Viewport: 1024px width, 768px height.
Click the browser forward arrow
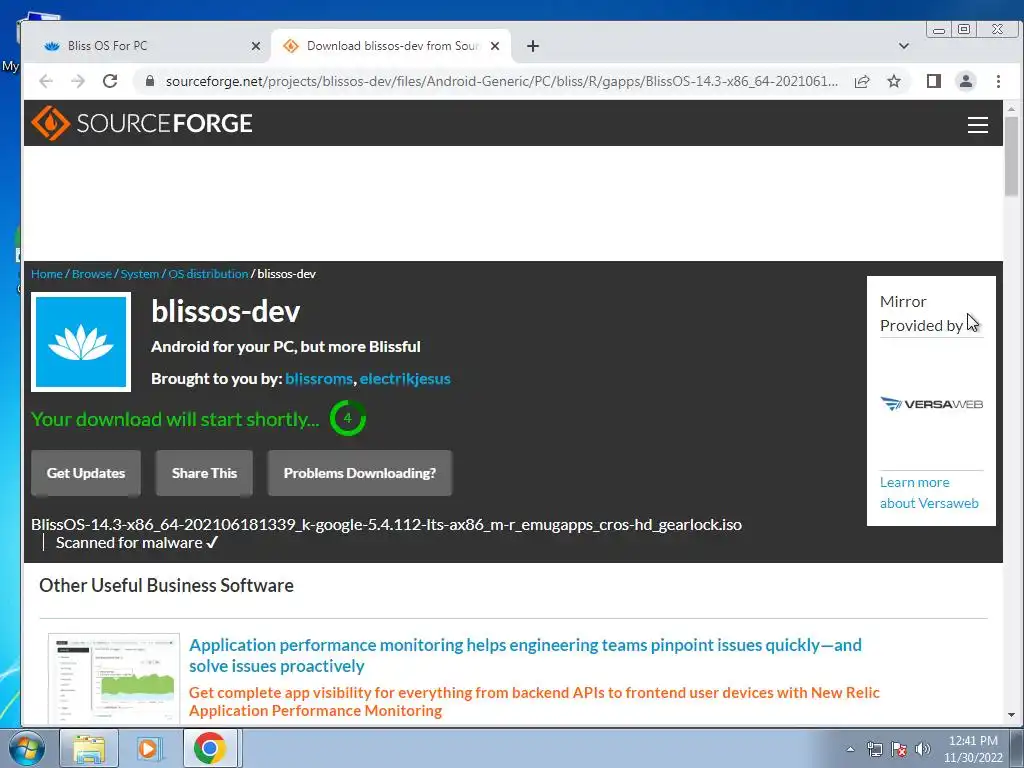[78, 81]
